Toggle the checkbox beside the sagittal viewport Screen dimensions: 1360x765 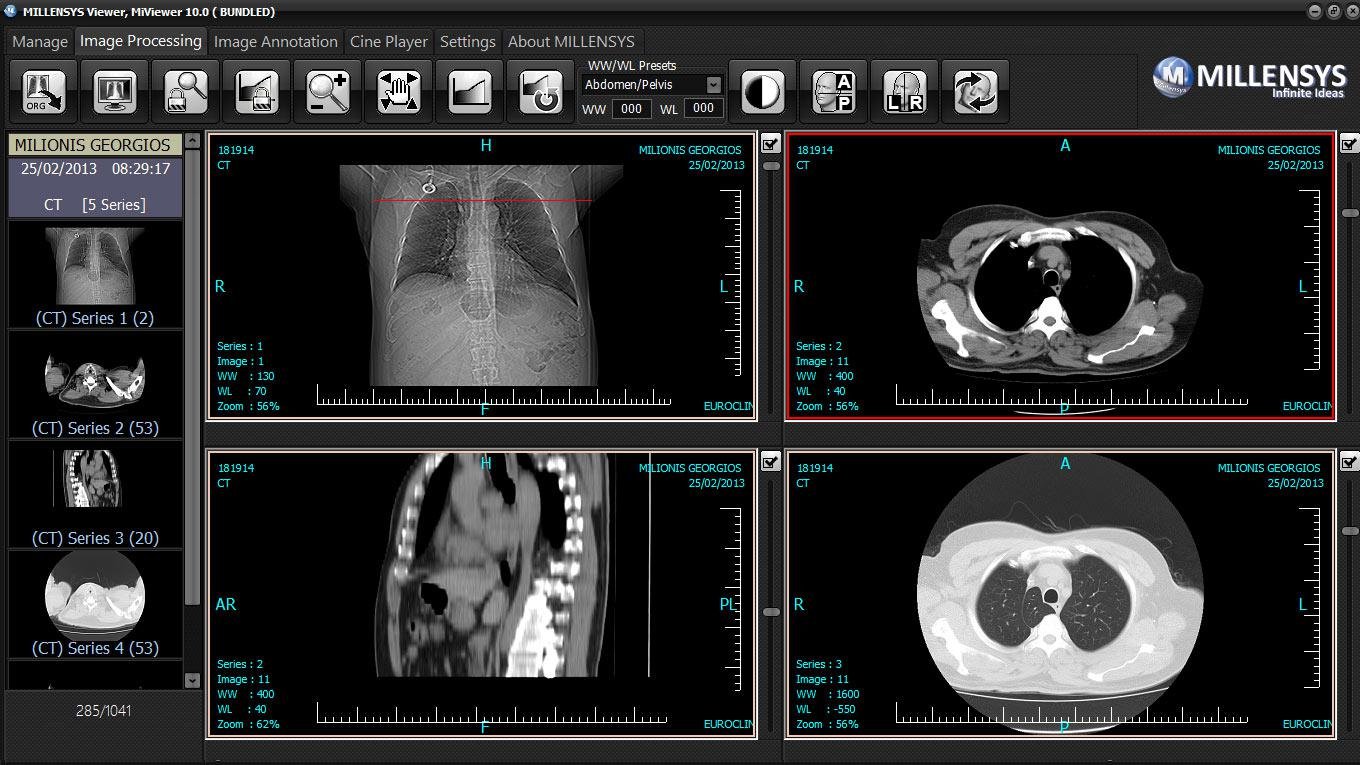coord(771,462)
